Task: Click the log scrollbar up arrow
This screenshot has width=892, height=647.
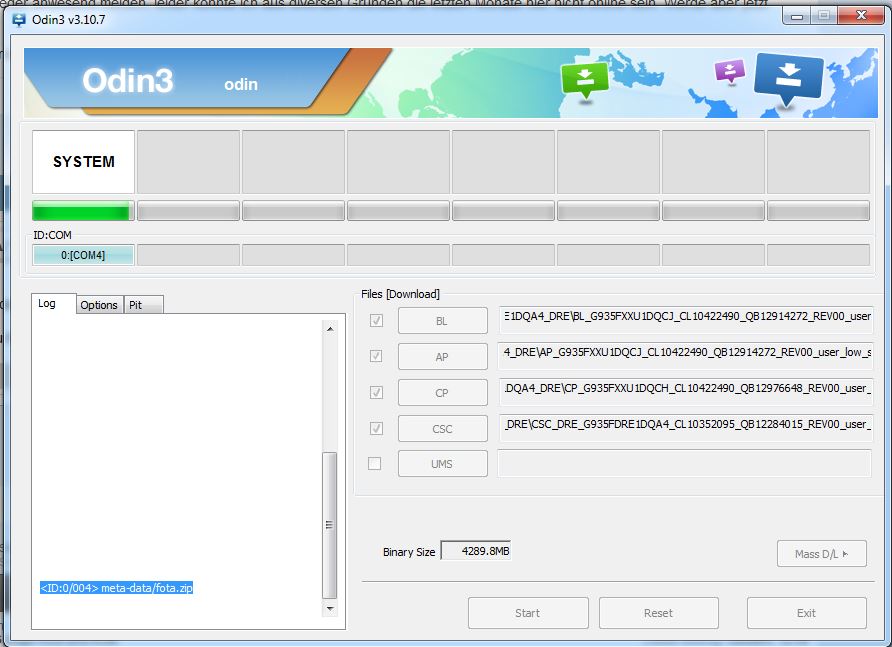Action: (329, 329)
